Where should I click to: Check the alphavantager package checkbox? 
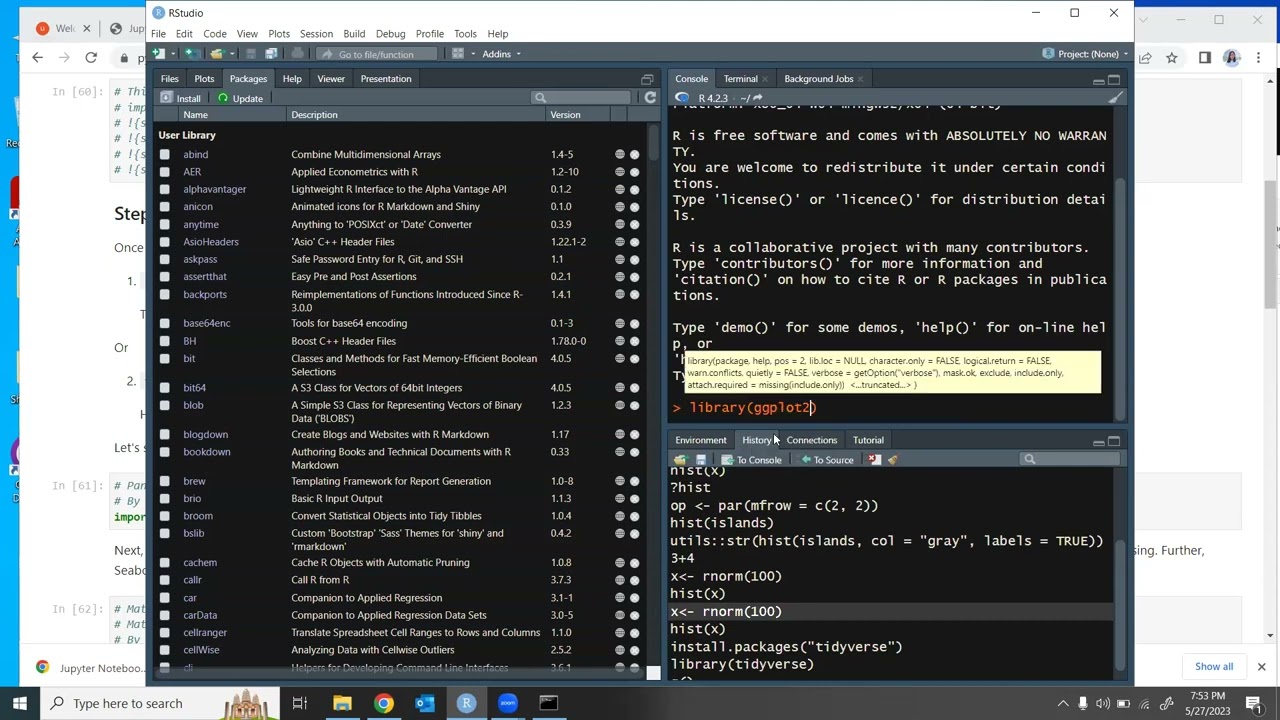tap(164, 189)
